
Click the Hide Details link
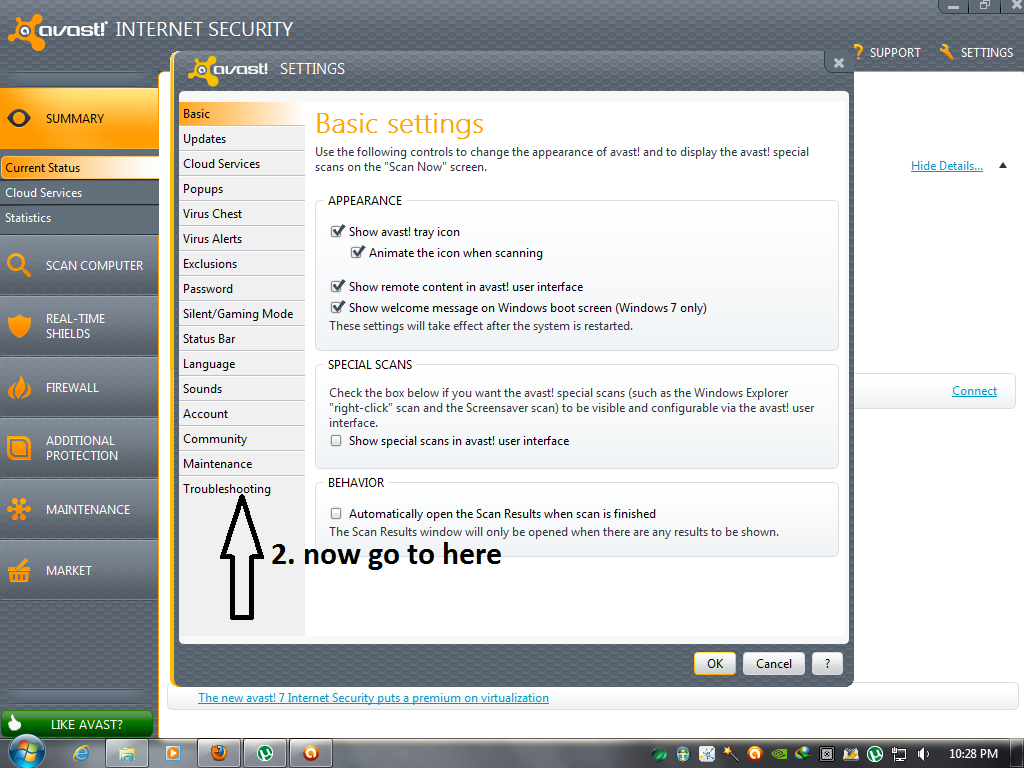(946, 165)
